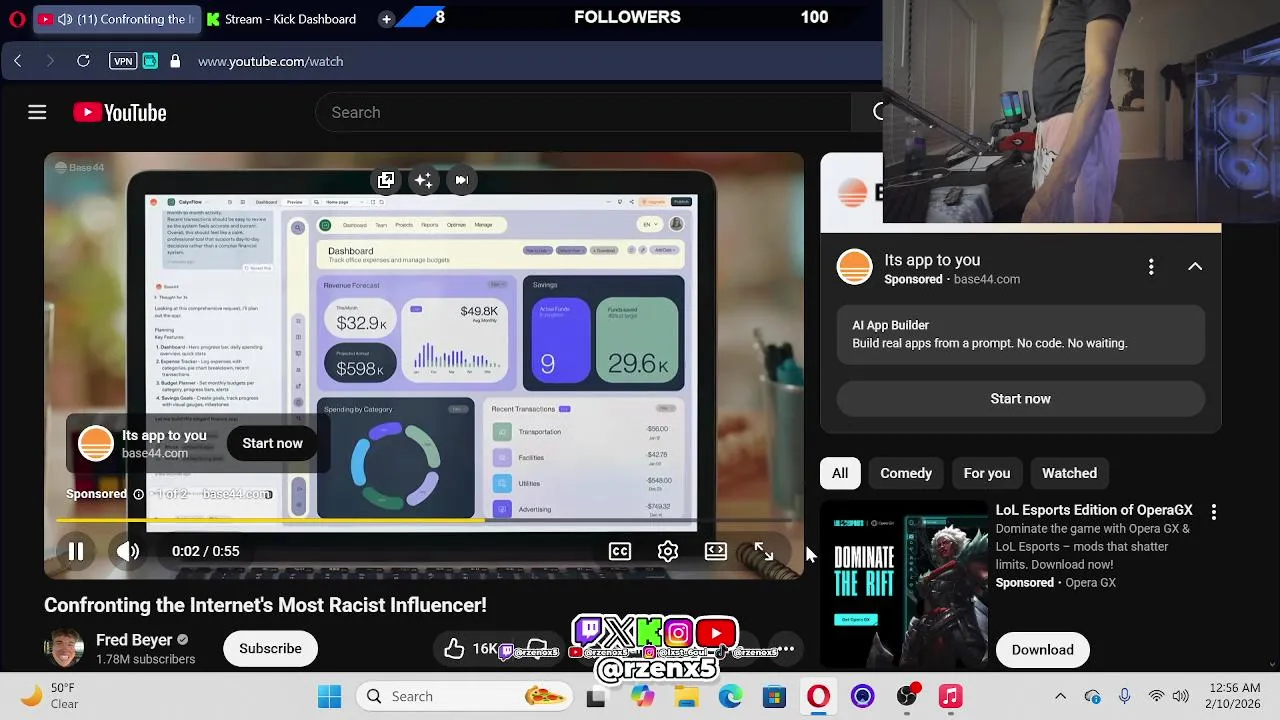View site security lock info
Viewport: 1280px width, 720px height.
click(175, 61)
